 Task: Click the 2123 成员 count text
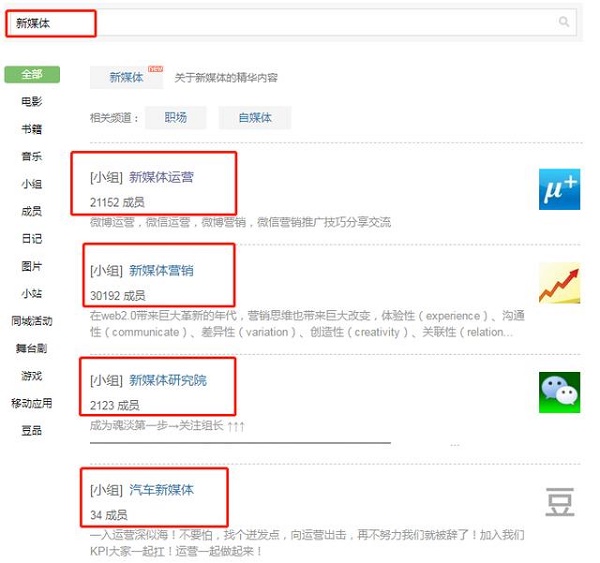(115, 405)
